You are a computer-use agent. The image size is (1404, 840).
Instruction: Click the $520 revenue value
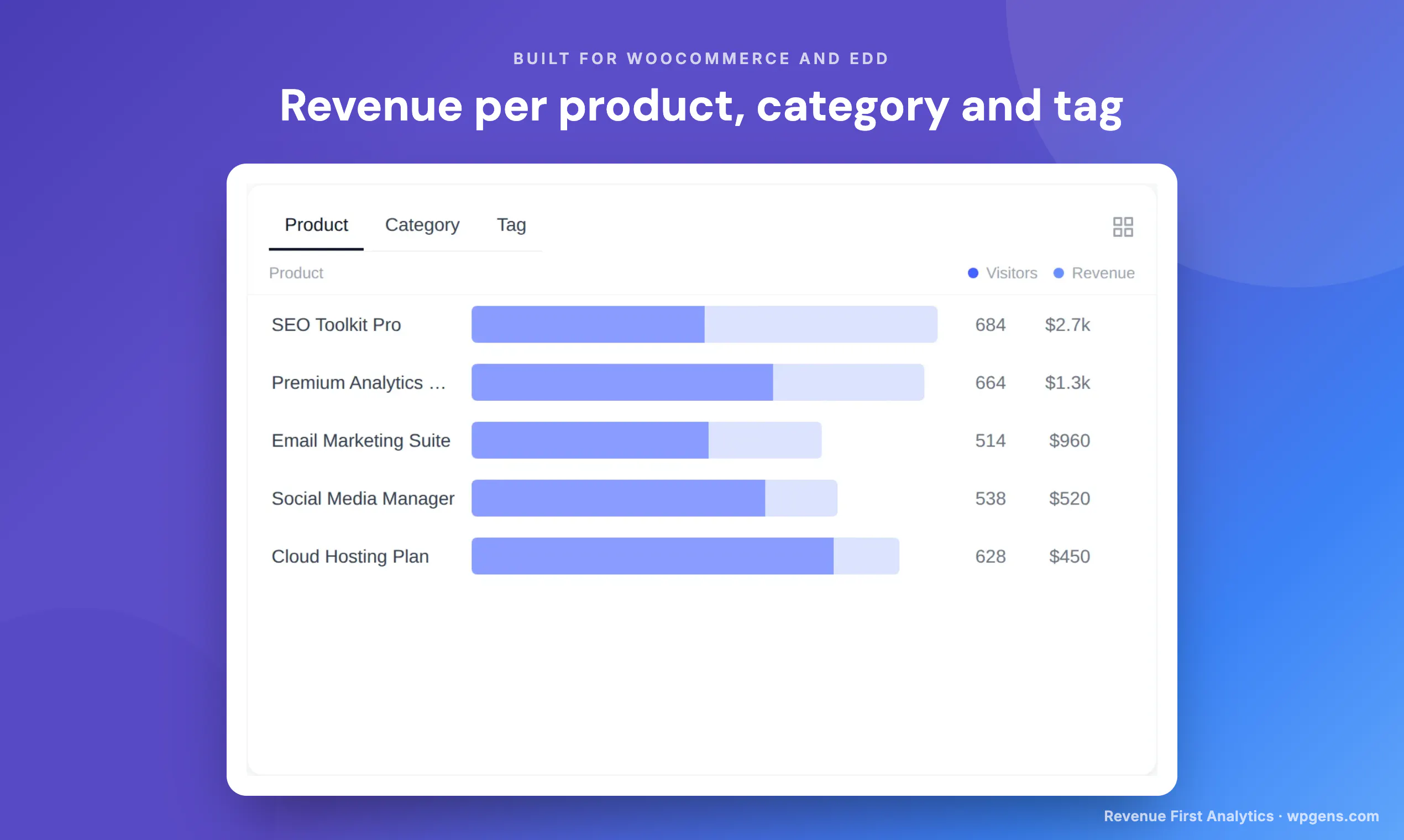1070,498
